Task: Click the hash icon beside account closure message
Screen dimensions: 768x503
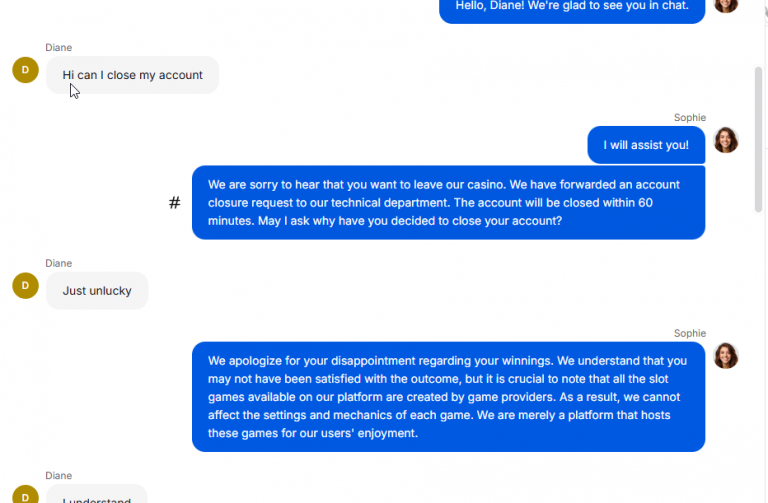Action: coord(174,202)
